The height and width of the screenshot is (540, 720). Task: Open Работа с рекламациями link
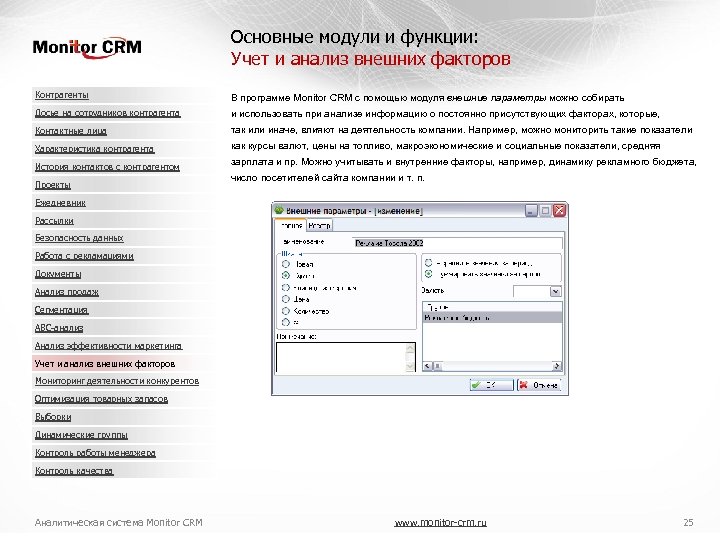pyautogui.click(x=84, y=256)
